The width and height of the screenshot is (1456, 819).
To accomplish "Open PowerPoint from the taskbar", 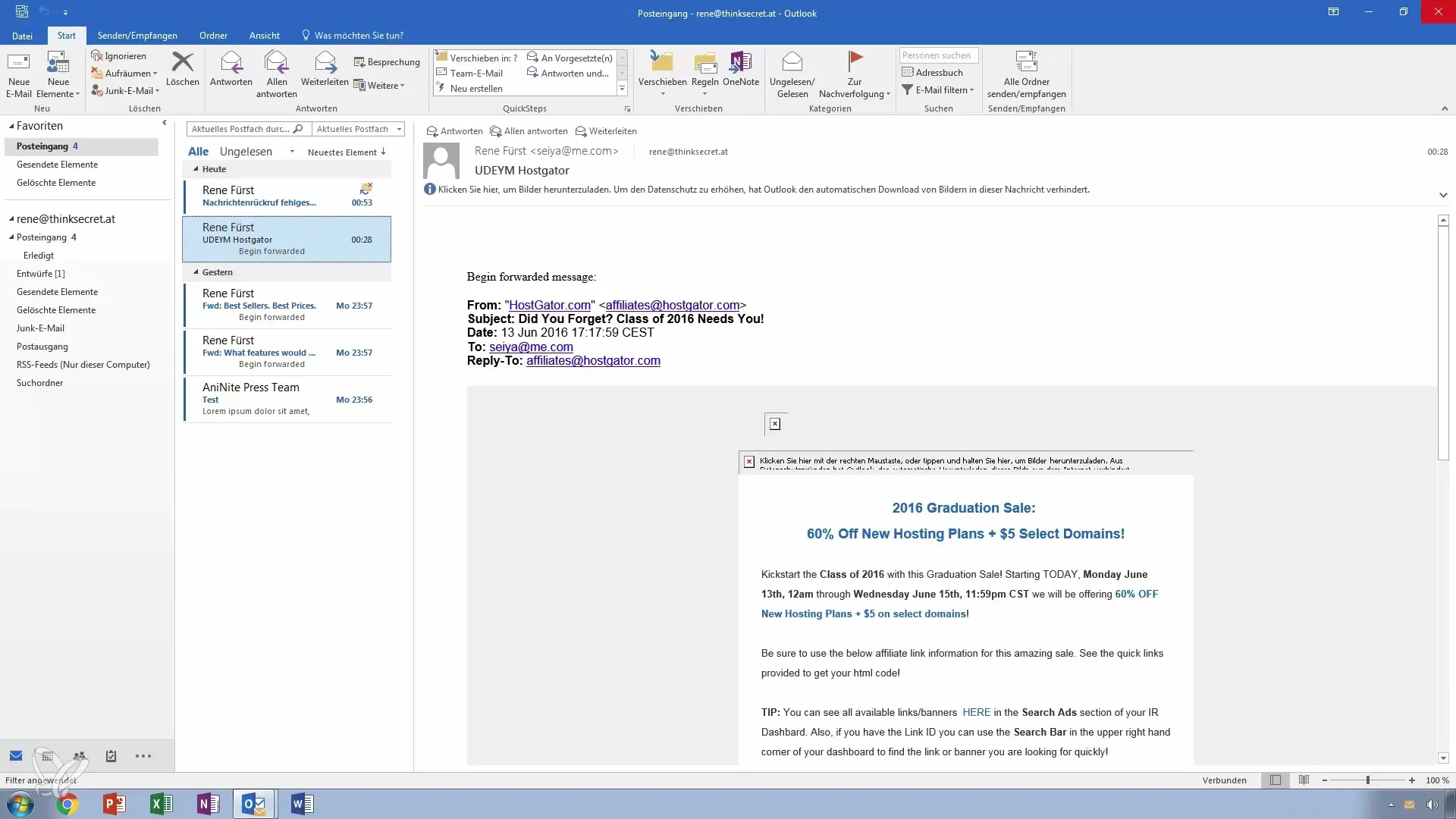I will pos(115,804).
